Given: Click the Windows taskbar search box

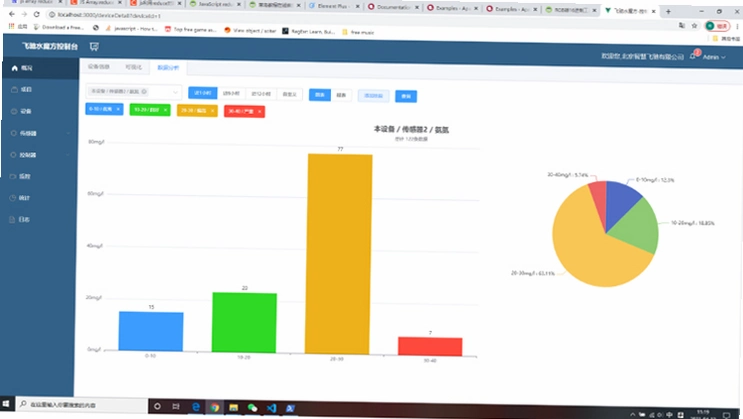Looking at the screenshot, I should (82, 405).
